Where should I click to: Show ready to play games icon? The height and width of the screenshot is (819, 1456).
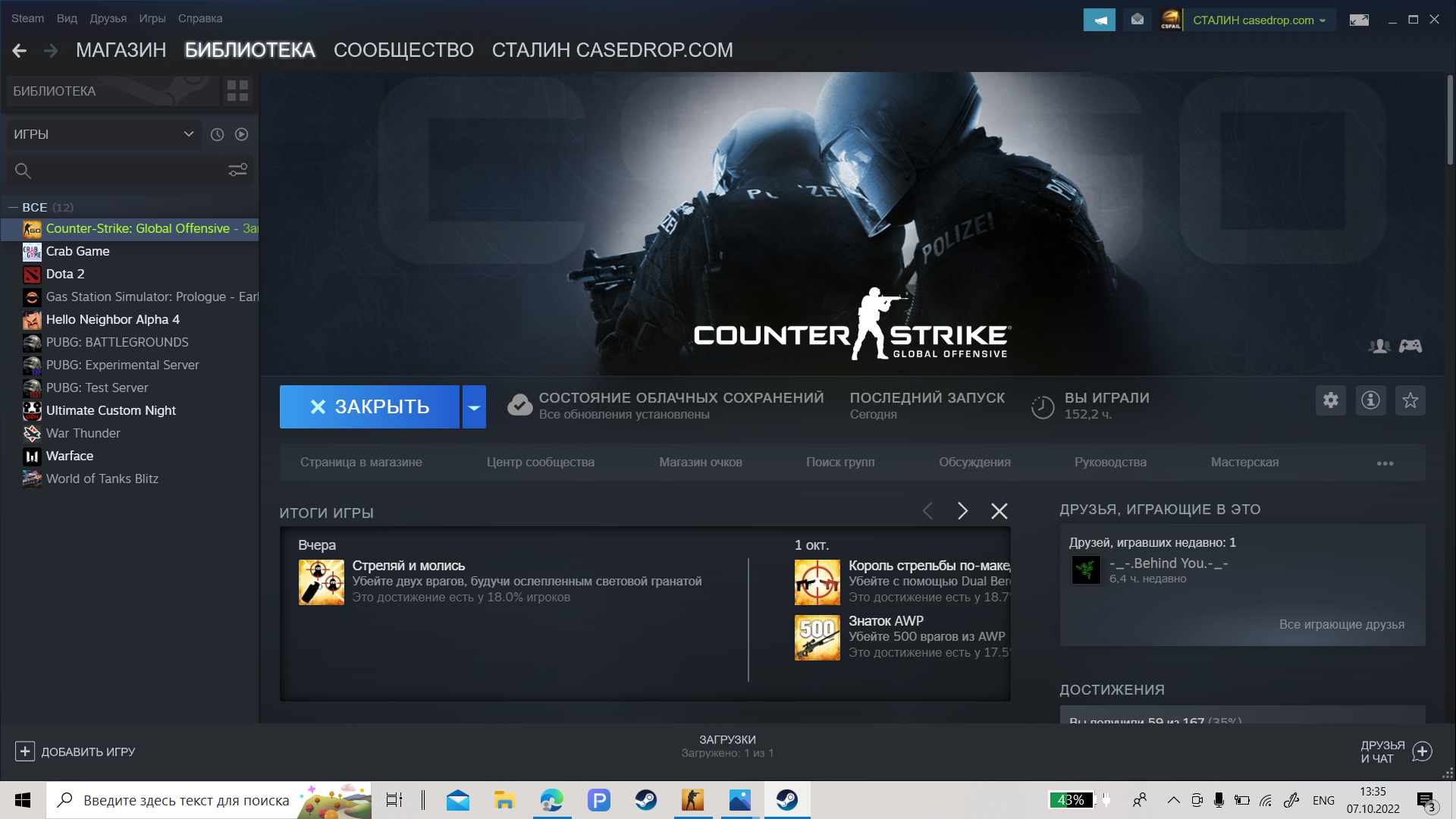[241, 134]
